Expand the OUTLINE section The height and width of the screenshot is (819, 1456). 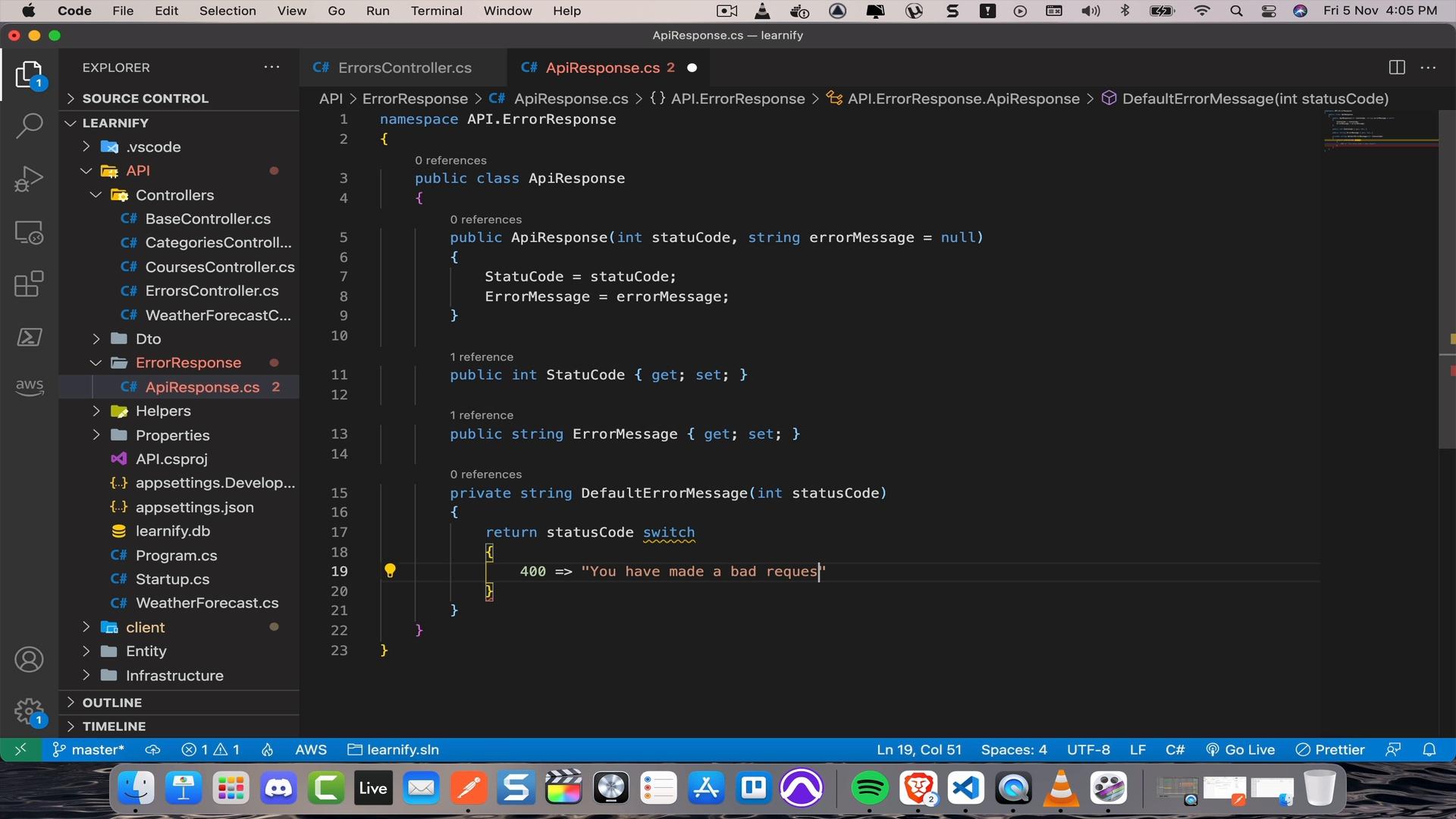pos(179,702)
